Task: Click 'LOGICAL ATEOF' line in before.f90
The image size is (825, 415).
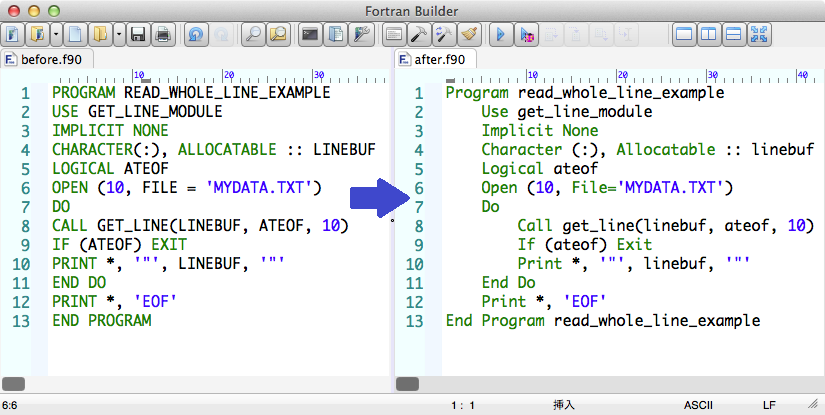Action: point(110,168)
